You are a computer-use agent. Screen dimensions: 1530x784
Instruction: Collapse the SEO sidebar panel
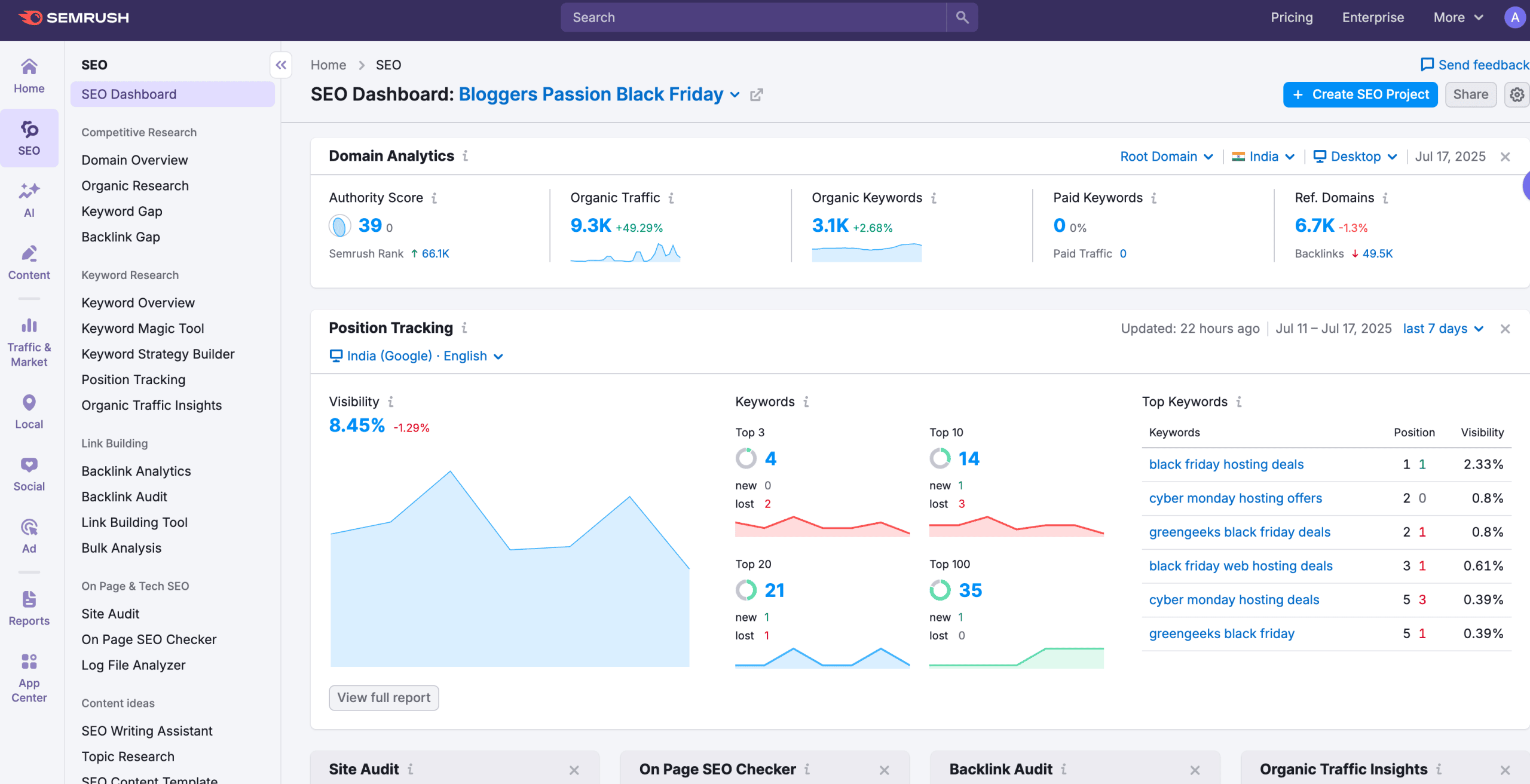[281, 65]
